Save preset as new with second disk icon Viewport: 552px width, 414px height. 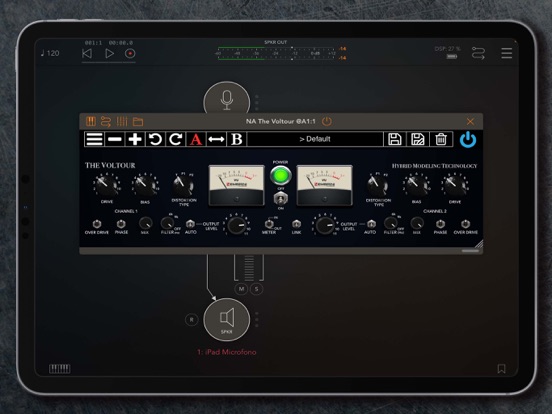(x=418, y=139)
